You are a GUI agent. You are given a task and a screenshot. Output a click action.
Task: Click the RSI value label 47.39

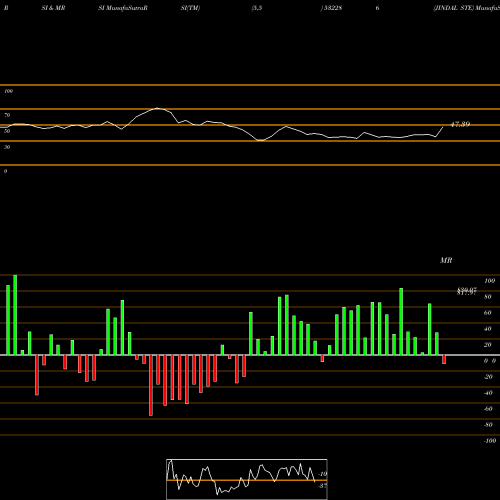click(x=460, y=124)
